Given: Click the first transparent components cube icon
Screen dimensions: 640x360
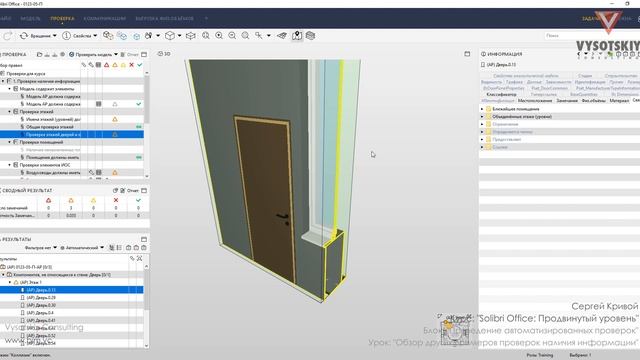Looking at the screenshot, I should coord(108,36).
